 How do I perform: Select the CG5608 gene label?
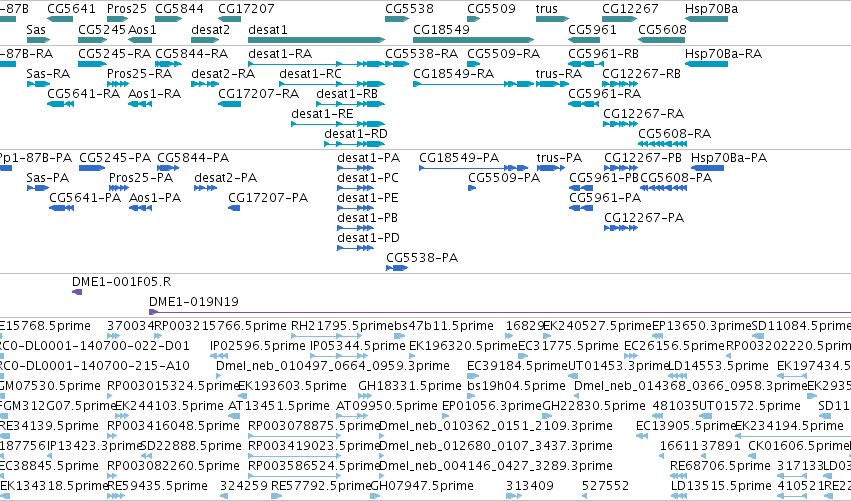point(662,30)
